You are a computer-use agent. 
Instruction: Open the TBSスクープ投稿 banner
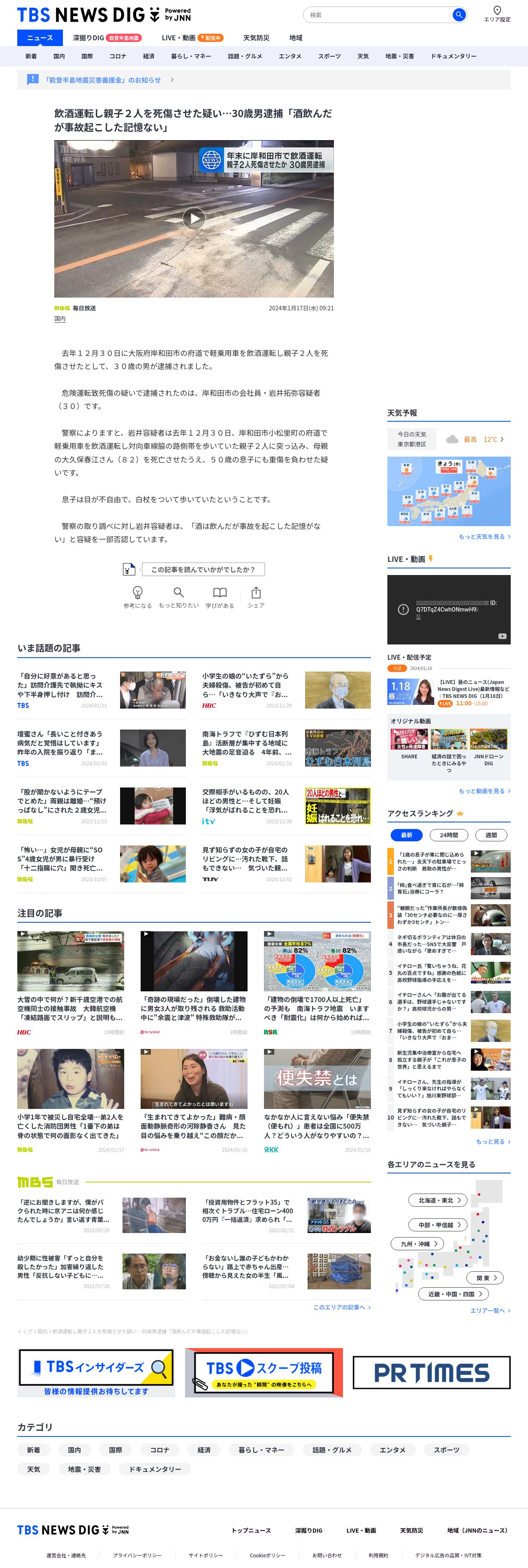[264, 1373]
